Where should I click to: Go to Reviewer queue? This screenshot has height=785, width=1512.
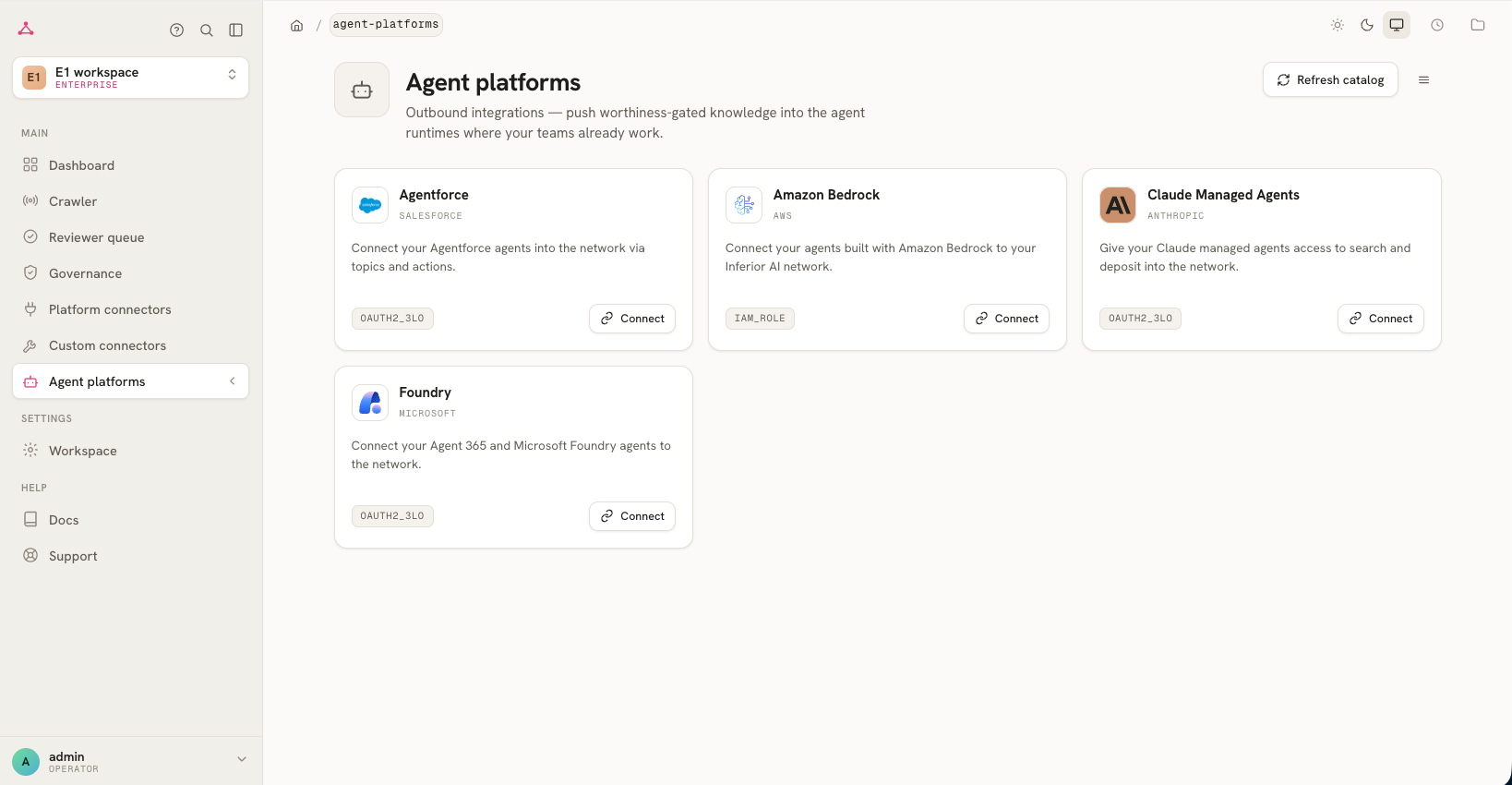click(x=131, y=237)
